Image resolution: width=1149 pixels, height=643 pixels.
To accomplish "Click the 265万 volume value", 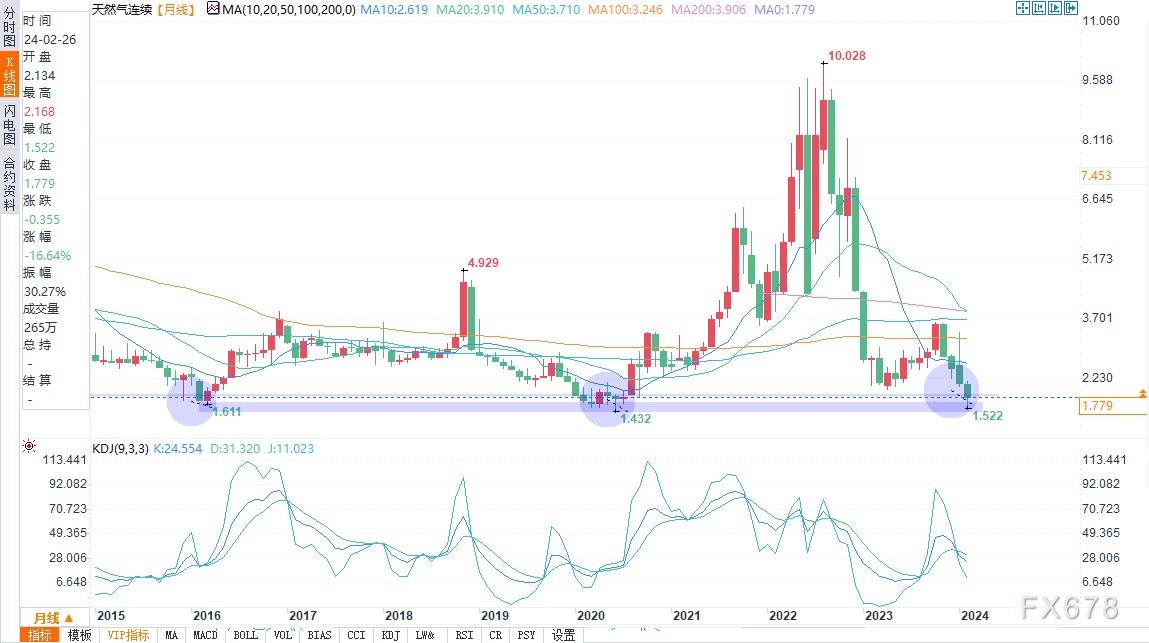I will click(x=40, y=327).
